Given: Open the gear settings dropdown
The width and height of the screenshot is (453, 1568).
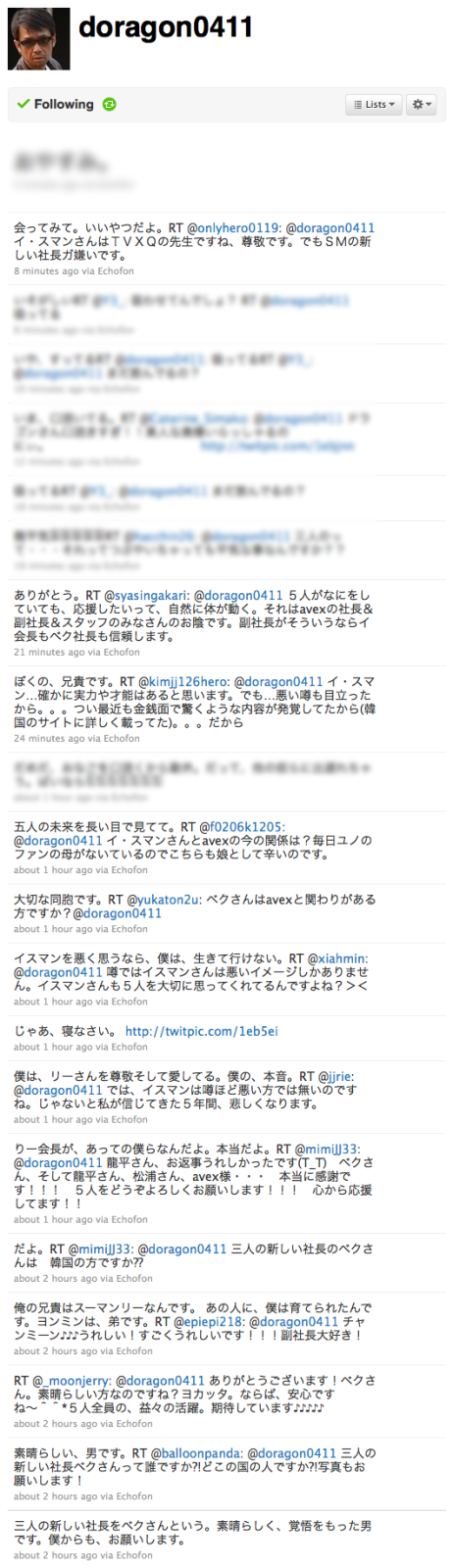Looking at the screenshot, I should pyautogui.click(x=422, y=104).
